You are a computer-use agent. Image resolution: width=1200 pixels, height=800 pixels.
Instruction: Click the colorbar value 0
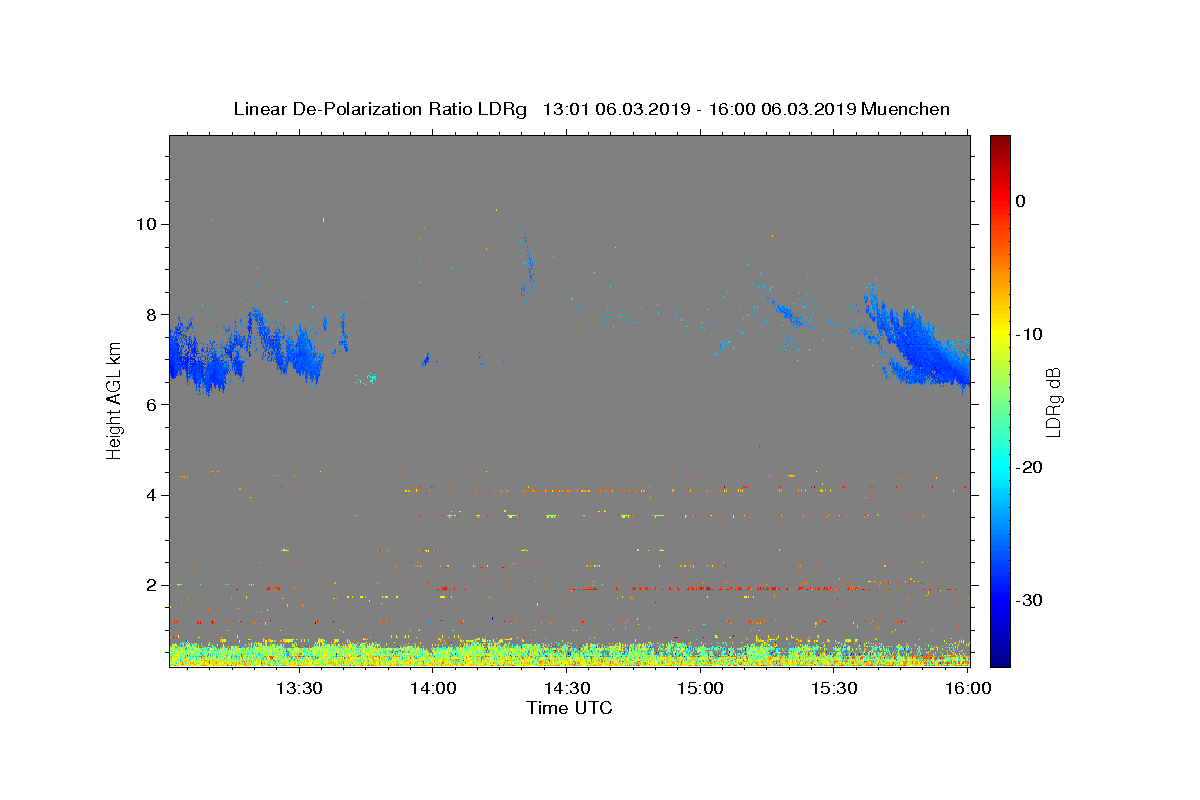click(1020, 201)
